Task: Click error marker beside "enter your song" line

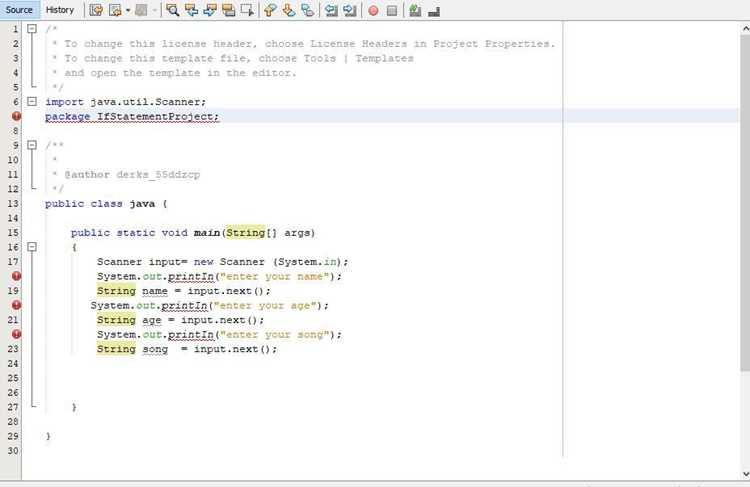Action: 16,334
